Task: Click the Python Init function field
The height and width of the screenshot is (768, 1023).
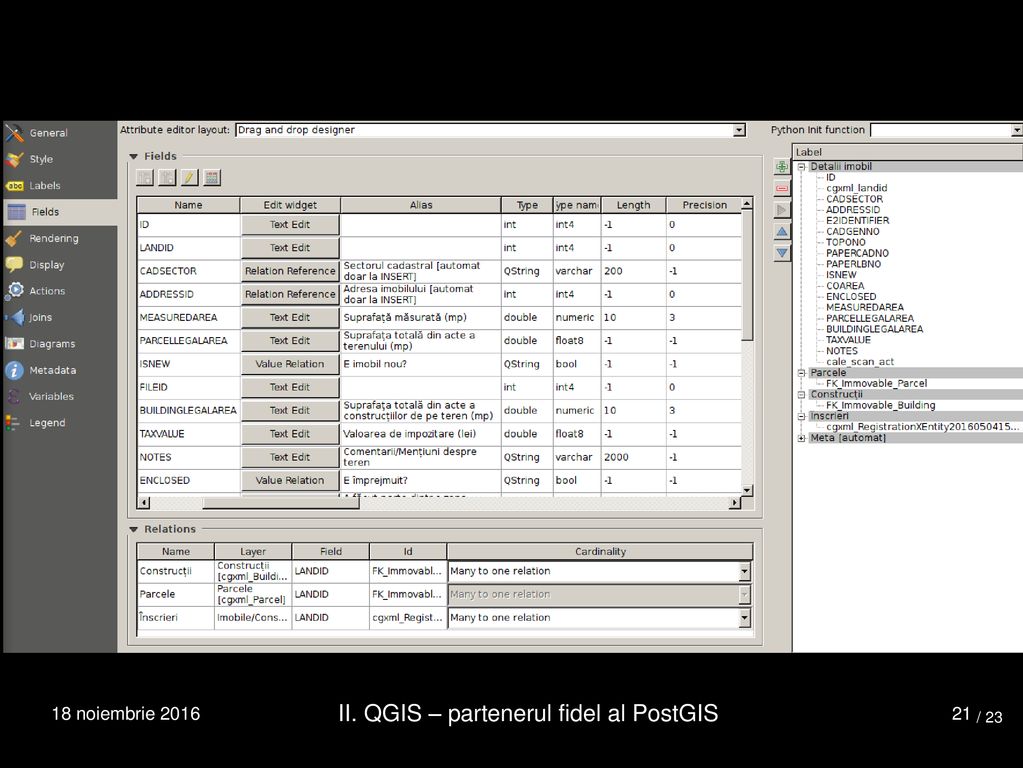Action: coord(946,130)
